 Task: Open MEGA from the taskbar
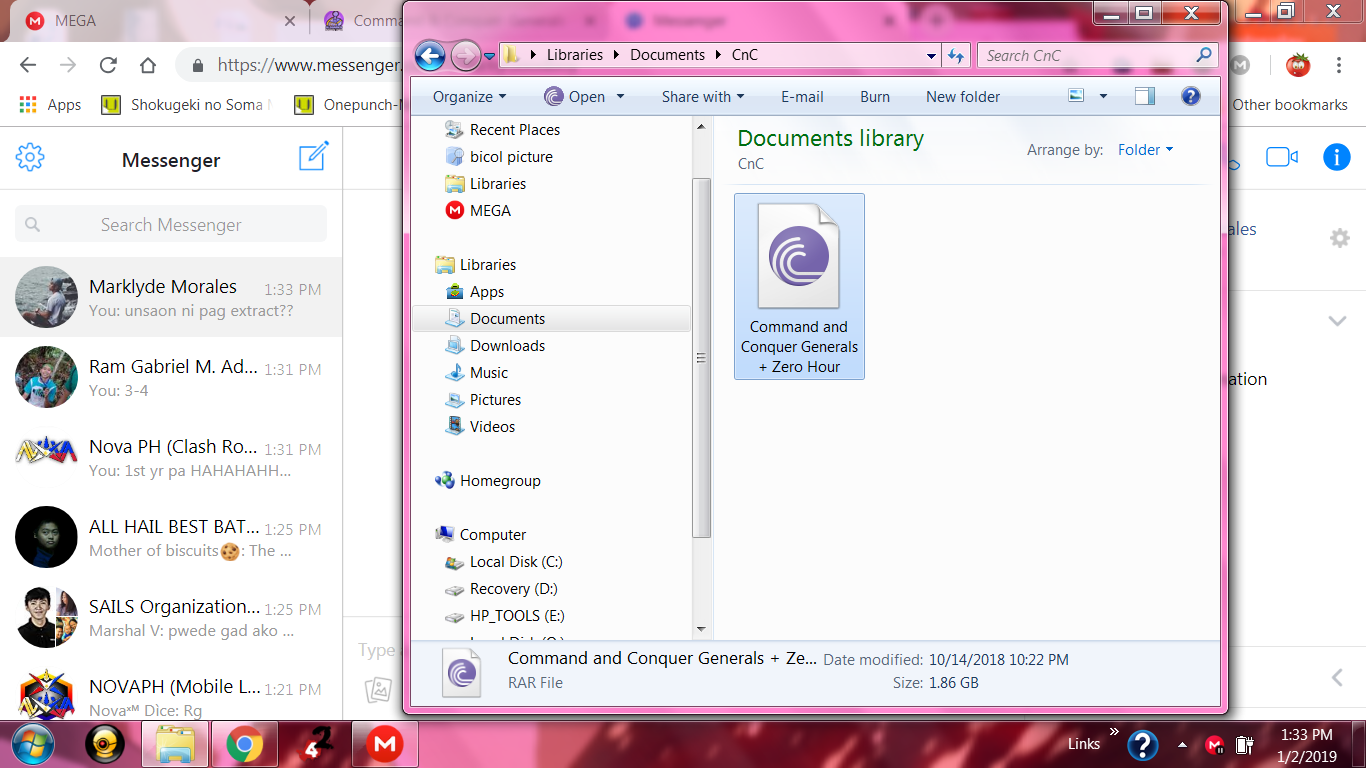pyautogui.click(x=384, y=744)
